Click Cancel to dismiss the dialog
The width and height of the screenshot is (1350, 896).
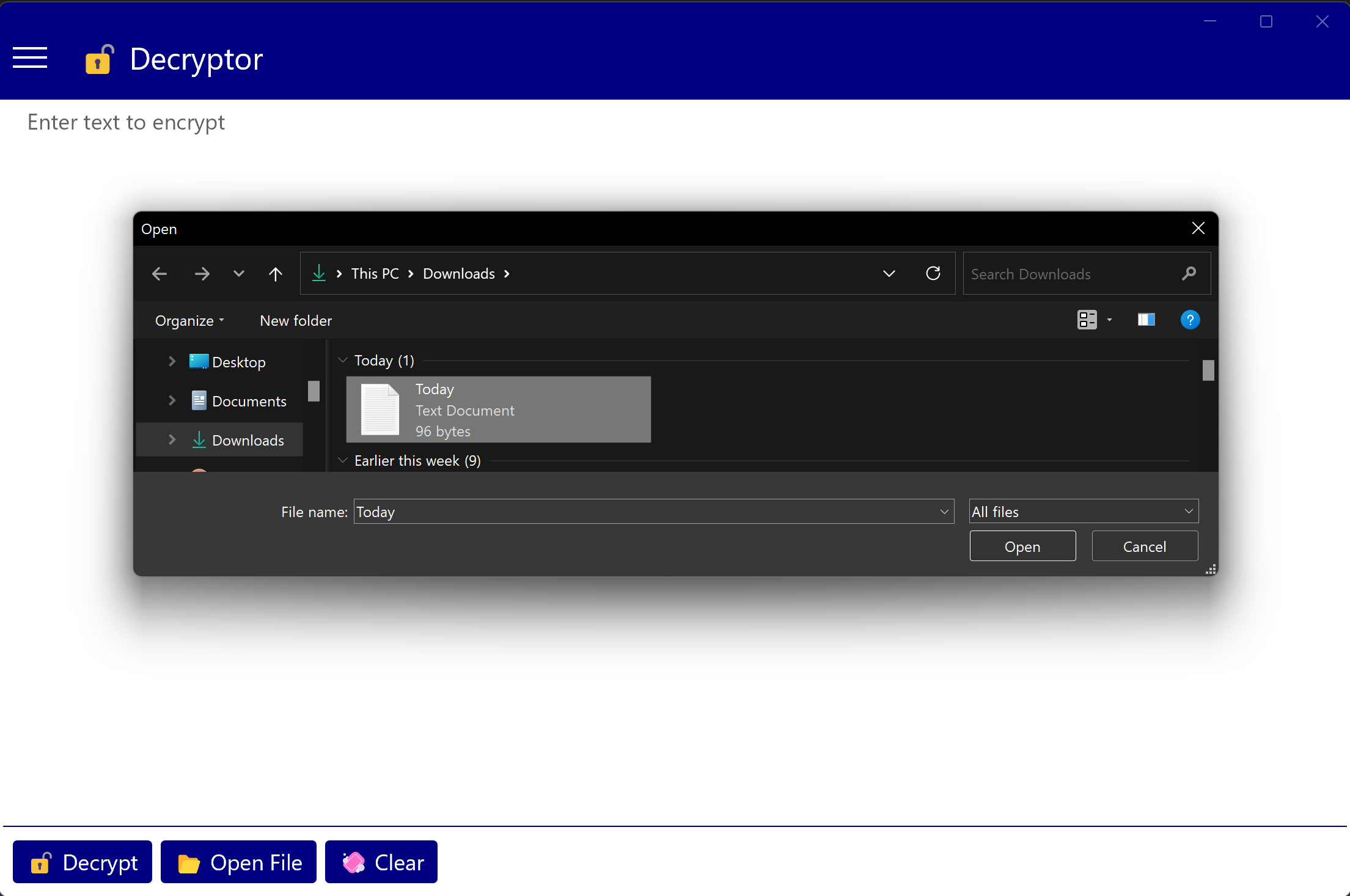[x=1144, y=546]
